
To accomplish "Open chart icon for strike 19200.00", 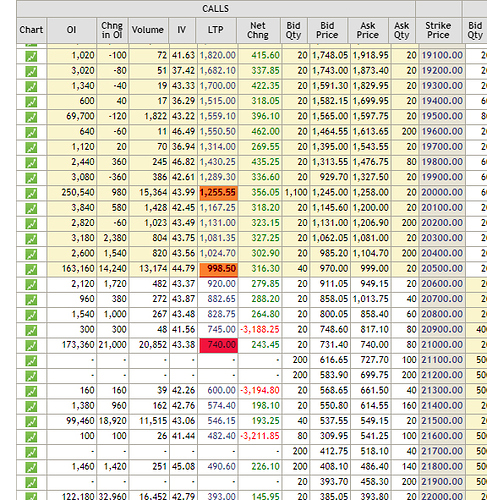I will 31,71.
